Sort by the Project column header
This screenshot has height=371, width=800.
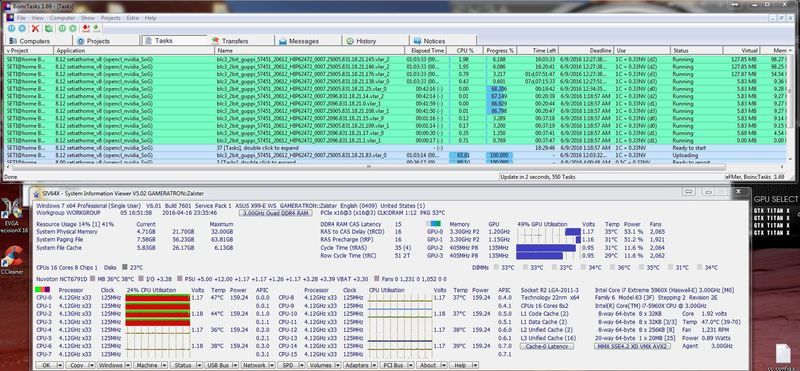(29, 51)
